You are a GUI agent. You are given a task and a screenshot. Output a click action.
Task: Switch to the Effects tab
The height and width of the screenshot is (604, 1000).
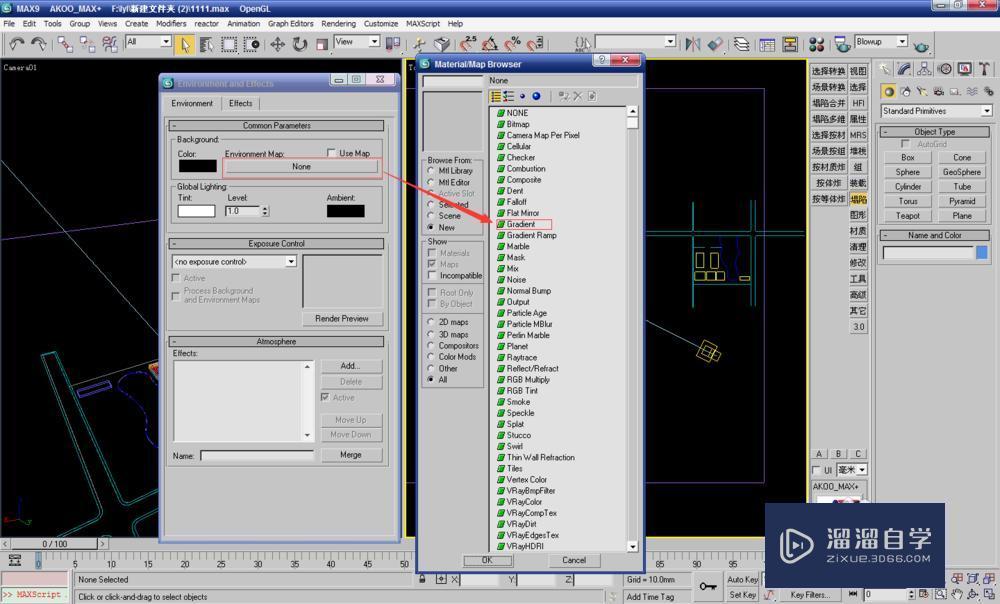[x=241, y=103]
